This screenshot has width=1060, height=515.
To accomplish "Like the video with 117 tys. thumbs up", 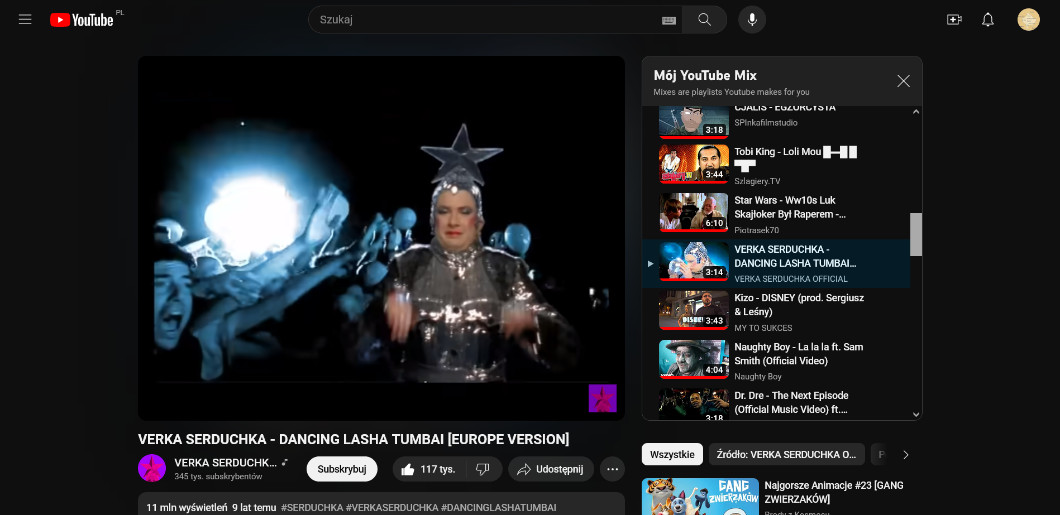I will [427, 469].
